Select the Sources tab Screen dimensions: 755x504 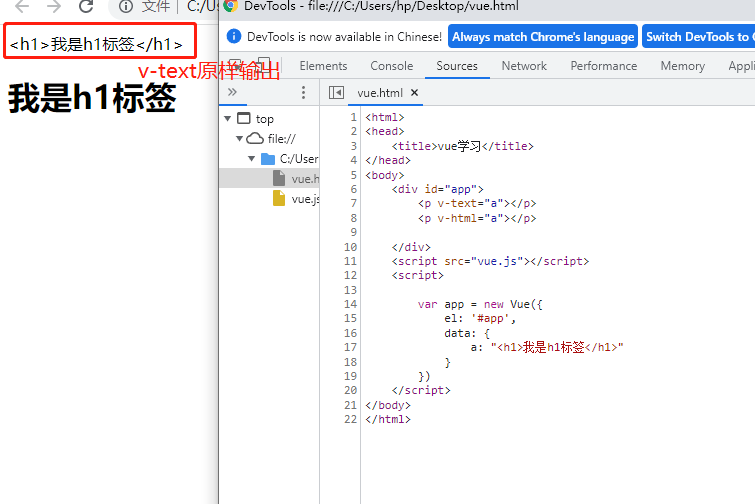click(x=457, y=66)
